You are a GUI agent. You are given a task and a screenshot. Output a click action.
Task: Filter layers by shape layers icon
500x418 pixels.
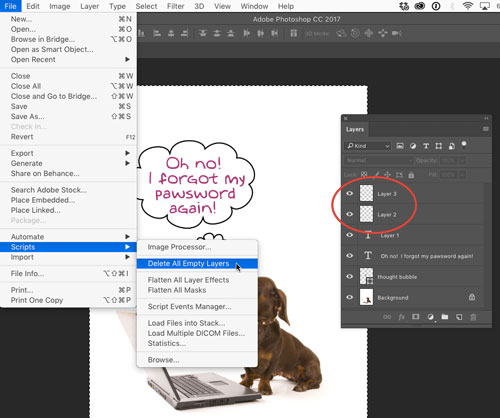coord(439,146)
